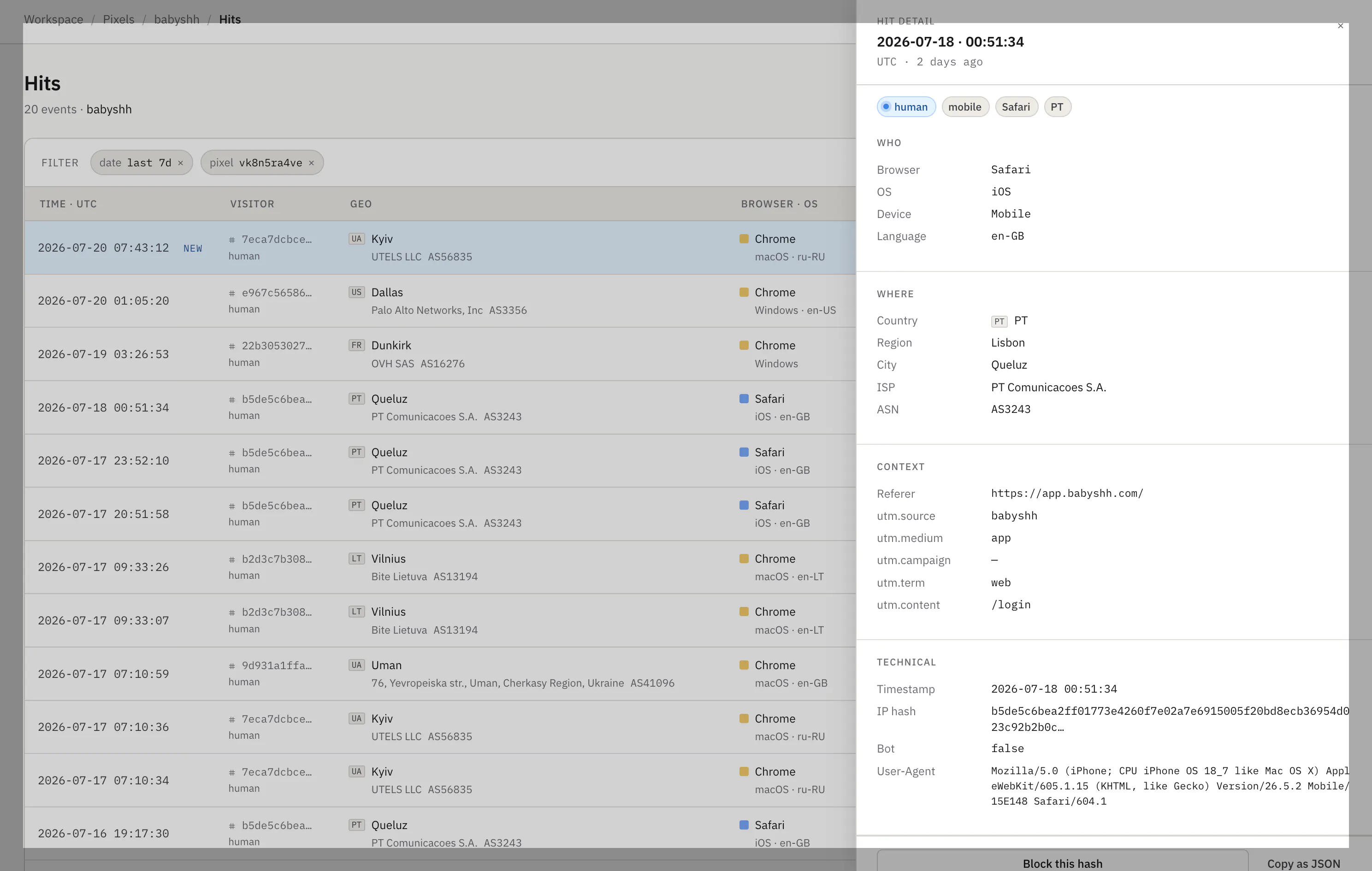Screen dimensions: 1372x871
Task: Select the 2026-07-19 03:26:53 hit row
Action: 440,354
